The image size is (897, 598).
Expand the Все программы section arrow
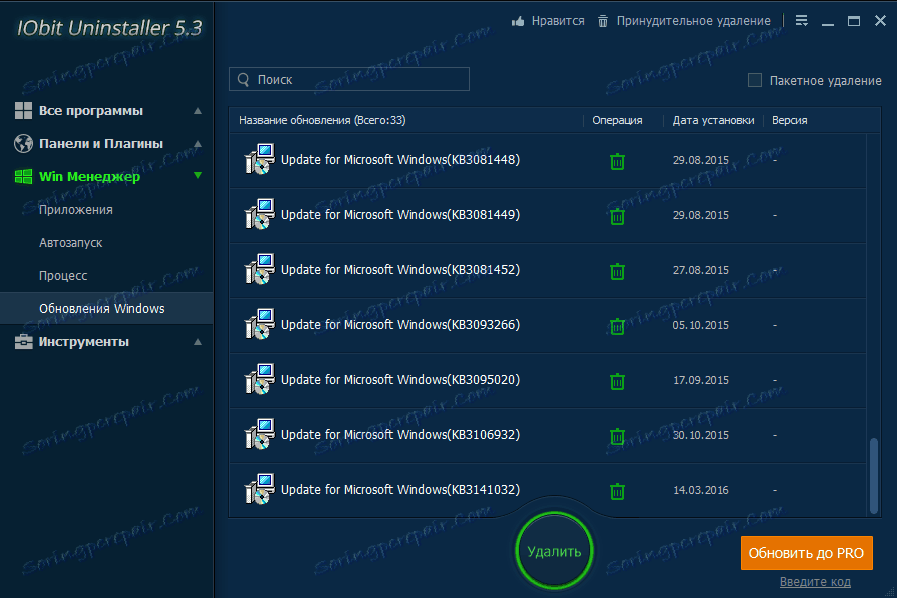click(198, 110)
